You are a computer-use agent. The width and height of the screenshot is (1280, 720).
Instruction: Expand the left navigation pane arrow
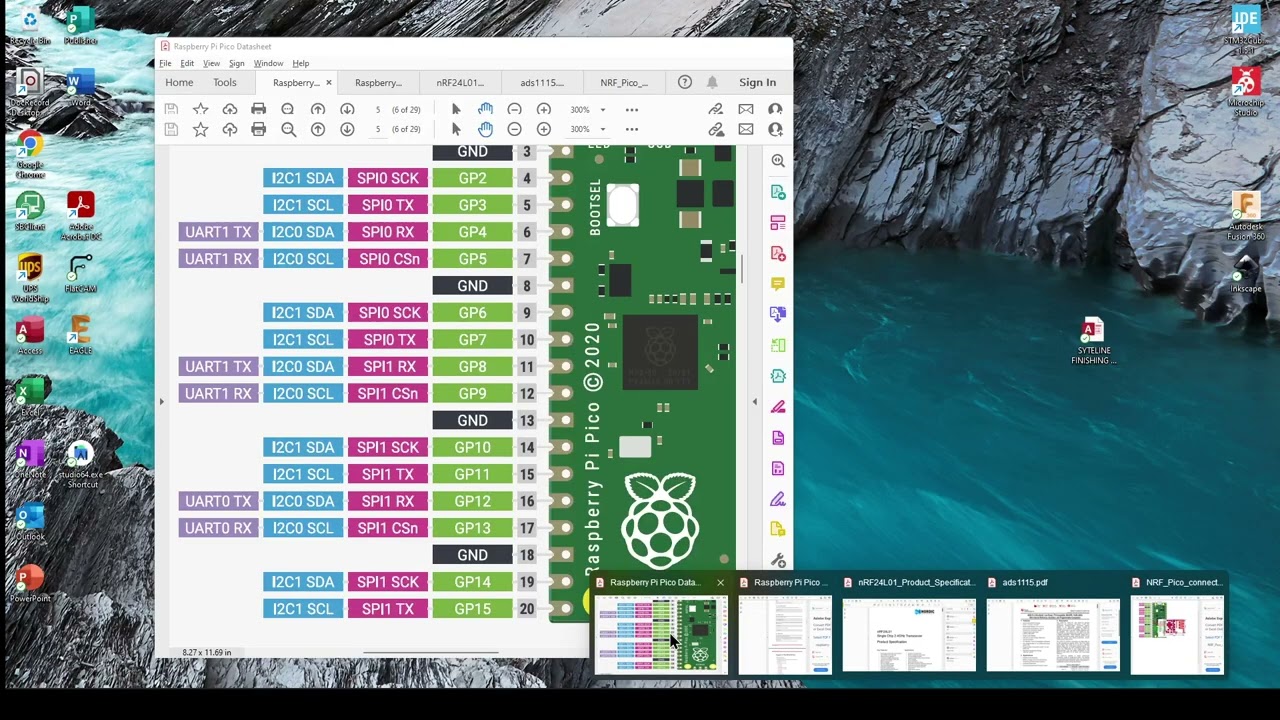click(161, 402)
